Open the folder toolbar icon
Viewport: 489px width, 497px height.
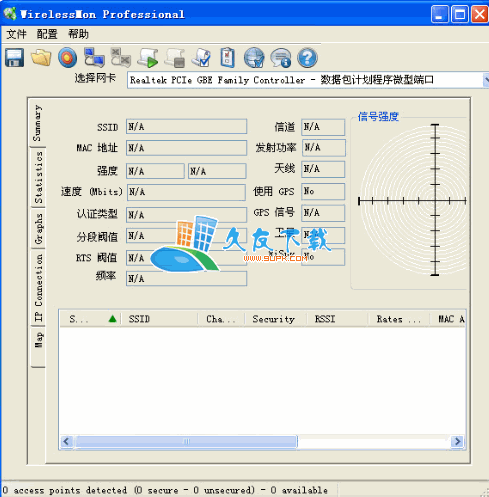tap(41, 58)
